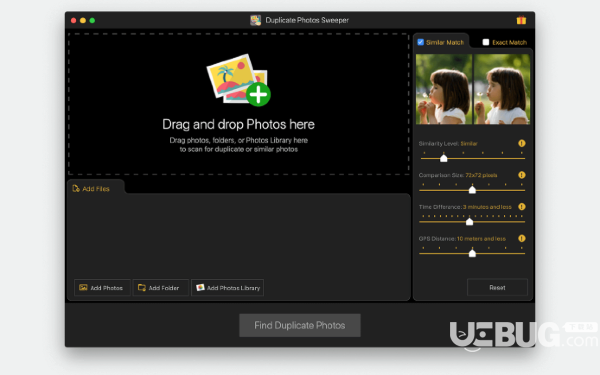This screenshot has height=375, width=600.
Task: Click the green fullscreen window button
Action: click(x=92, y=20)
